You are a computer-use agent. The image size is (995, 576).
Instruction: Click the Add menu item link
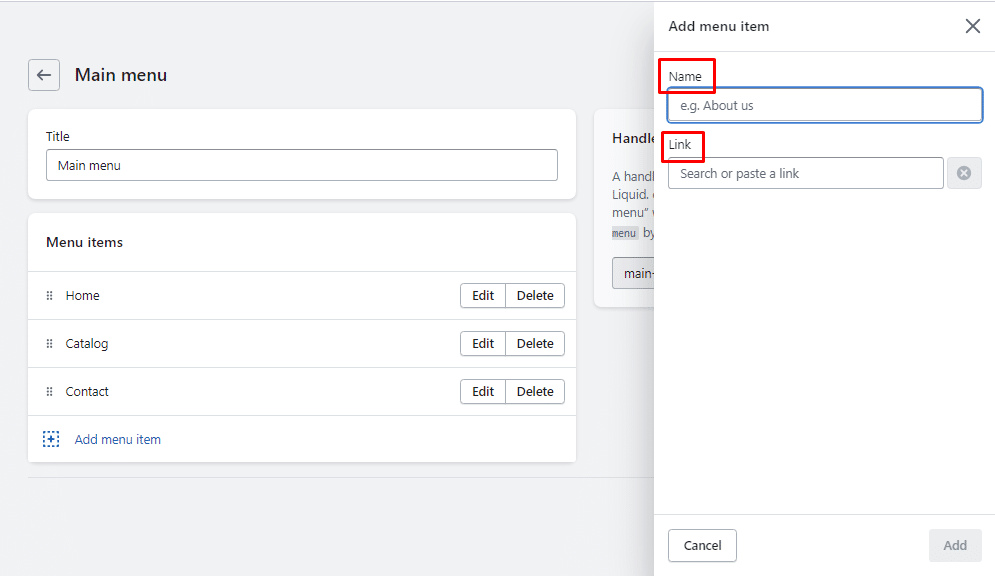118,440
